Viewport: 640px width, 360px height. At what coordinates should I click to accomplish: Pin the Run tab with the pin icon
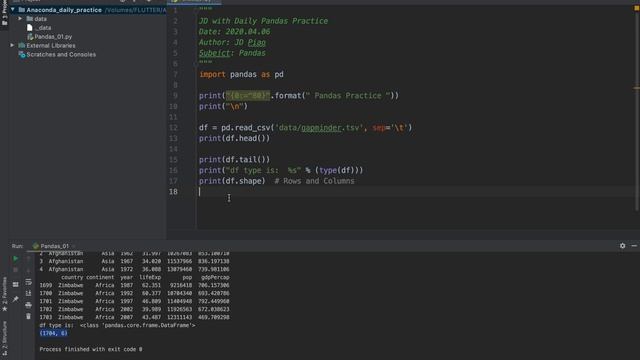16,299
